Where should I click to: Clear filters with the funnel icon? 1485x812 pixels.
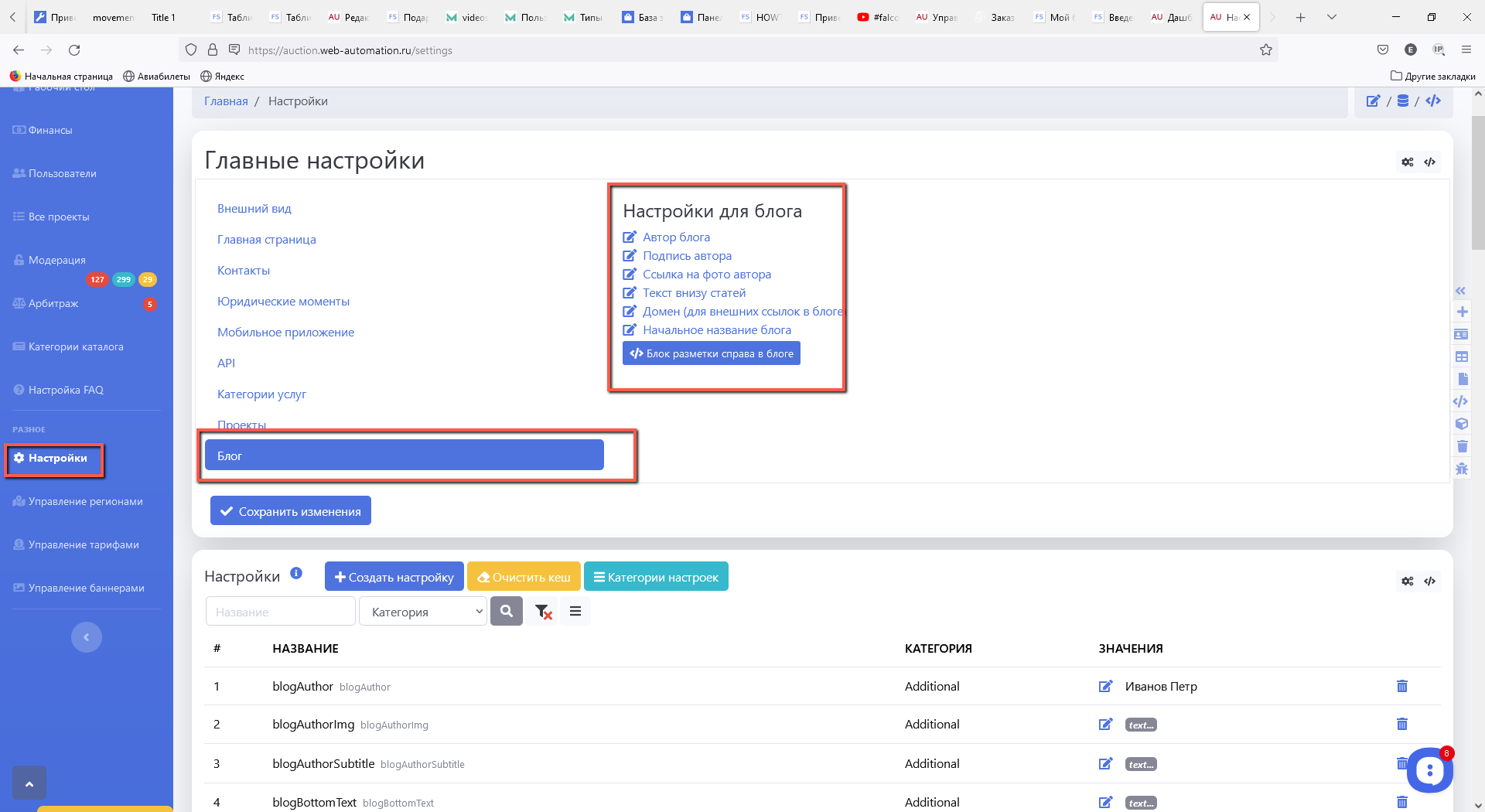(x=543, y=612)
